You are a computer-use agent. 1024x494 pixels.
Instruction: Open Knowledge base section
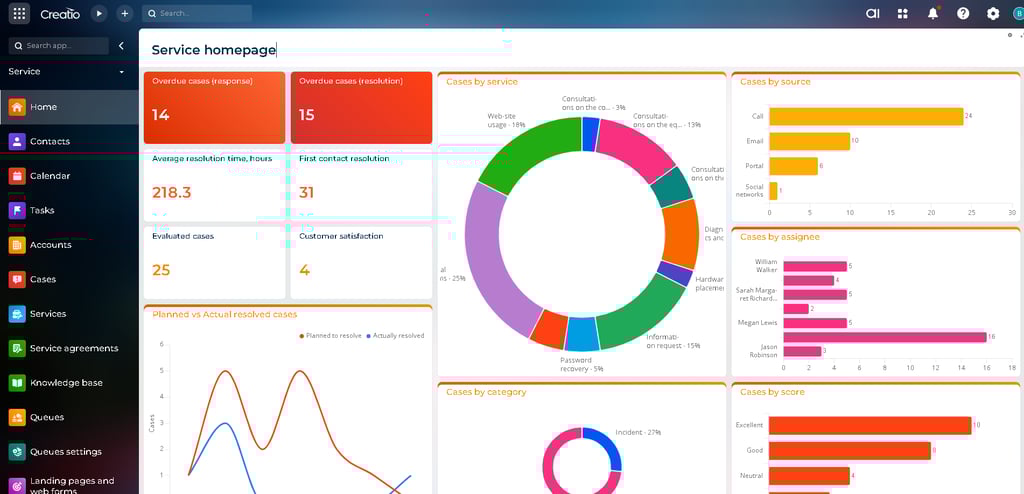[x=69, y=383]
